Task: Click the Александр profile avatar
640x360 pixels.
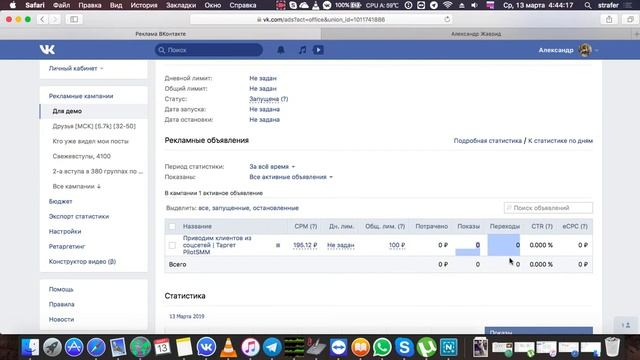Action: 585,50
